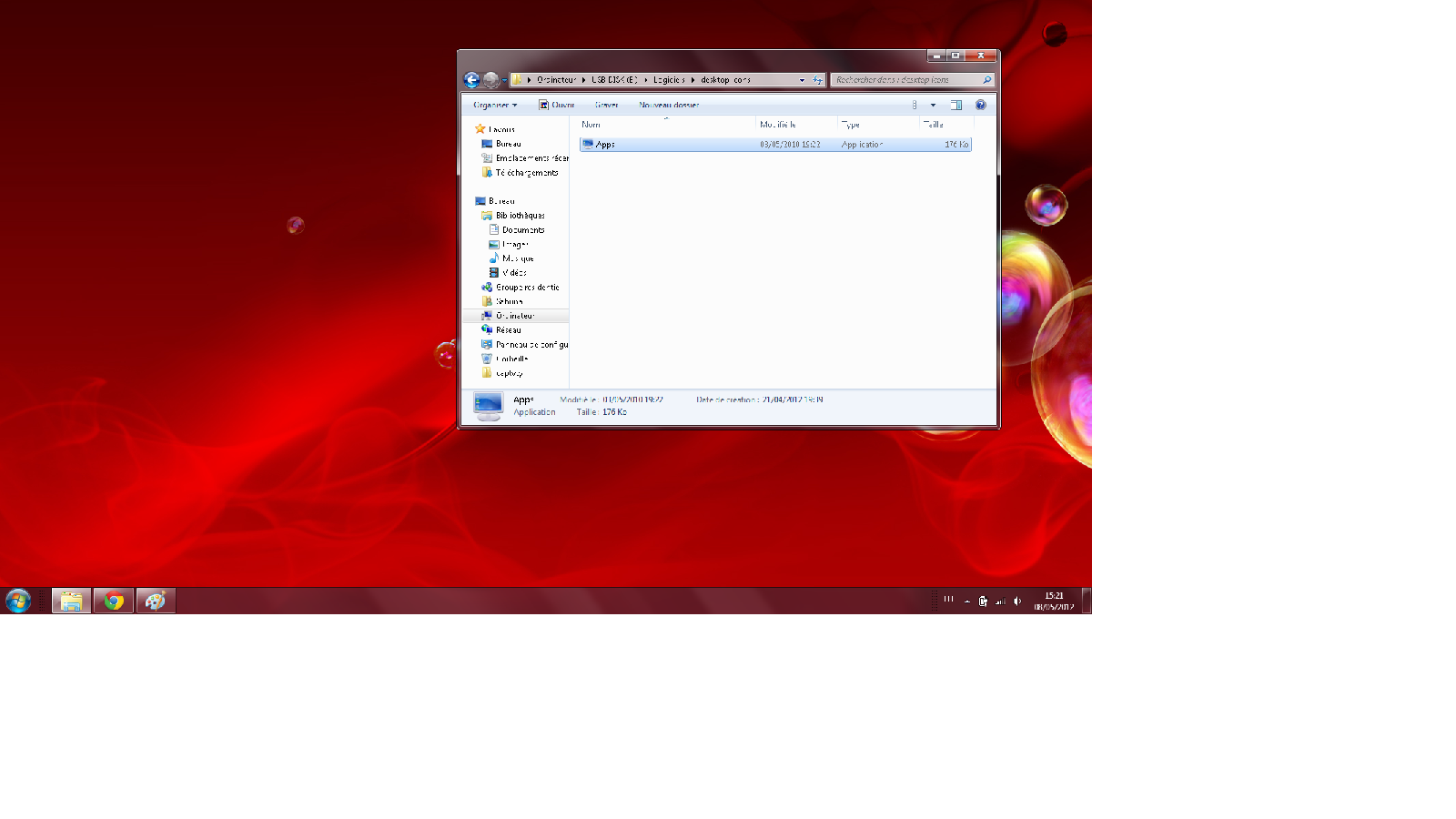Go back with the blue Back arrow
The width and height of the screenshot is (1456, 819).
pyautogui.click(x=471, y=80)
